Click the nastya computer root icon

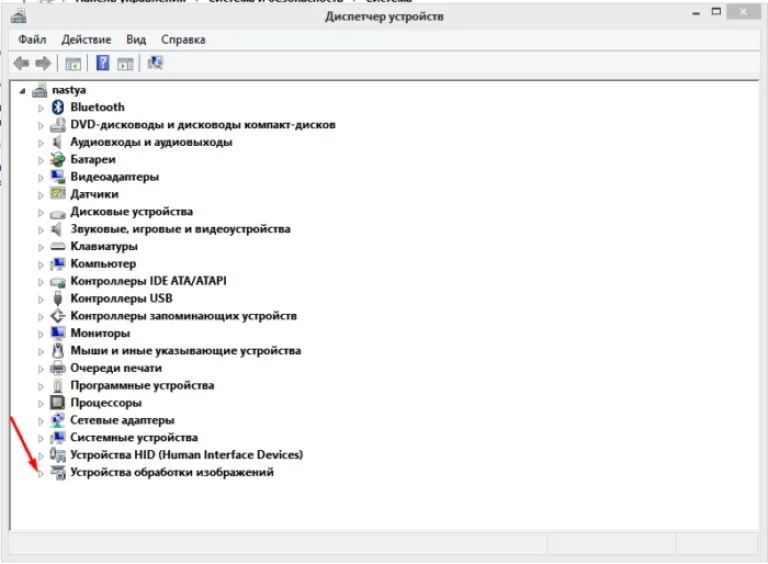(x=39, y=90)
